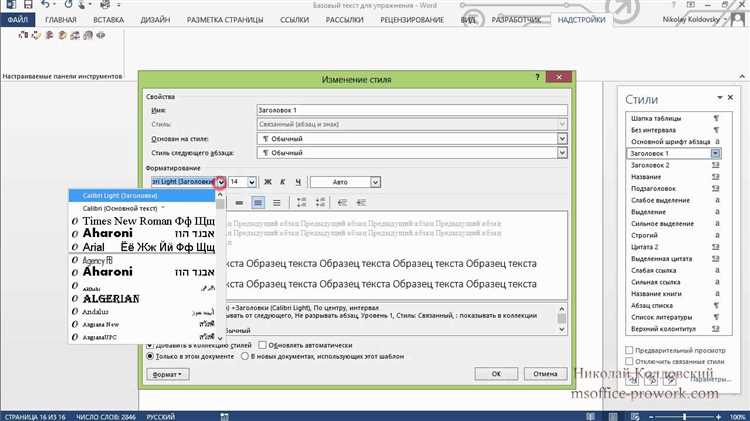Select 'Calibri (Основной текст)' font entry
Screen dimensions: 750x421
click(143, 209)
